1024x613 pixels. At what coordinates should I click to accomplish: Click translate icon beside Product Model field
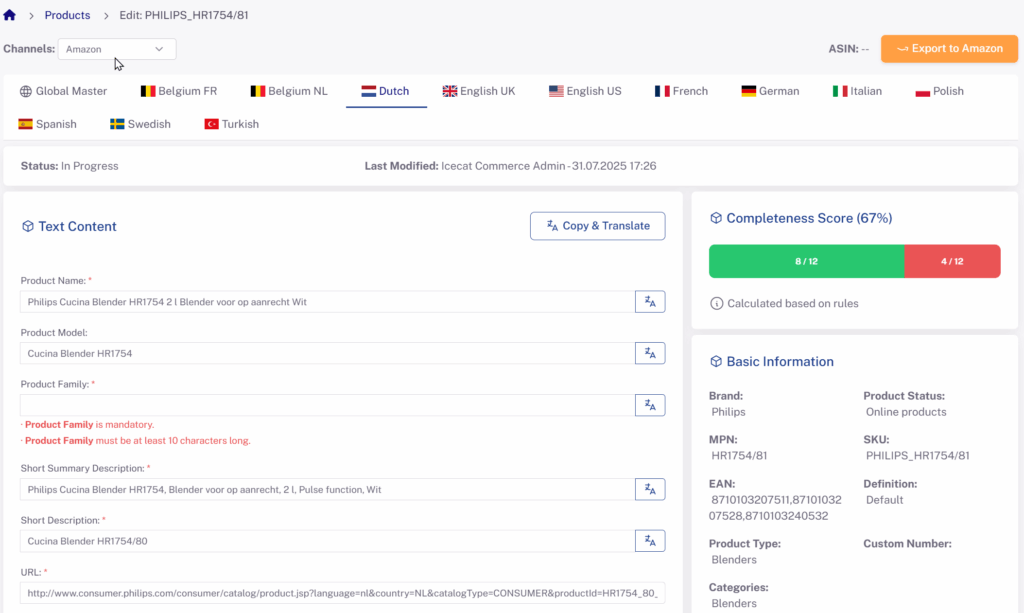(650, 353)
